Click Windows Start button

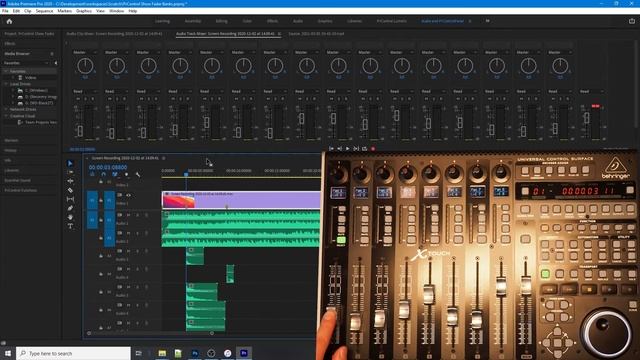coord(8,353)
